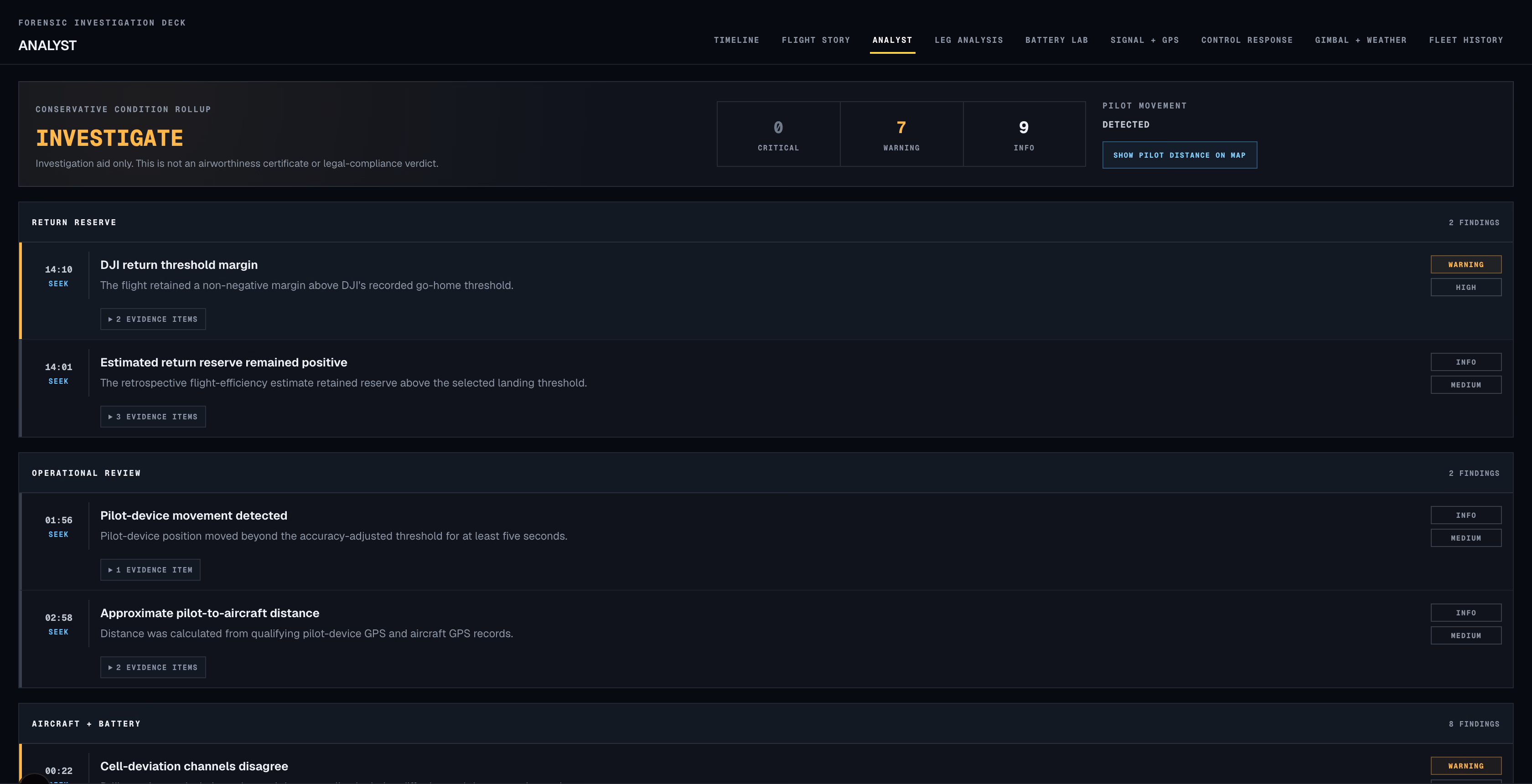Switch to the Flight Story tab
The height and width of the screenshot is (784, 1532).
(x=815, y=40)
